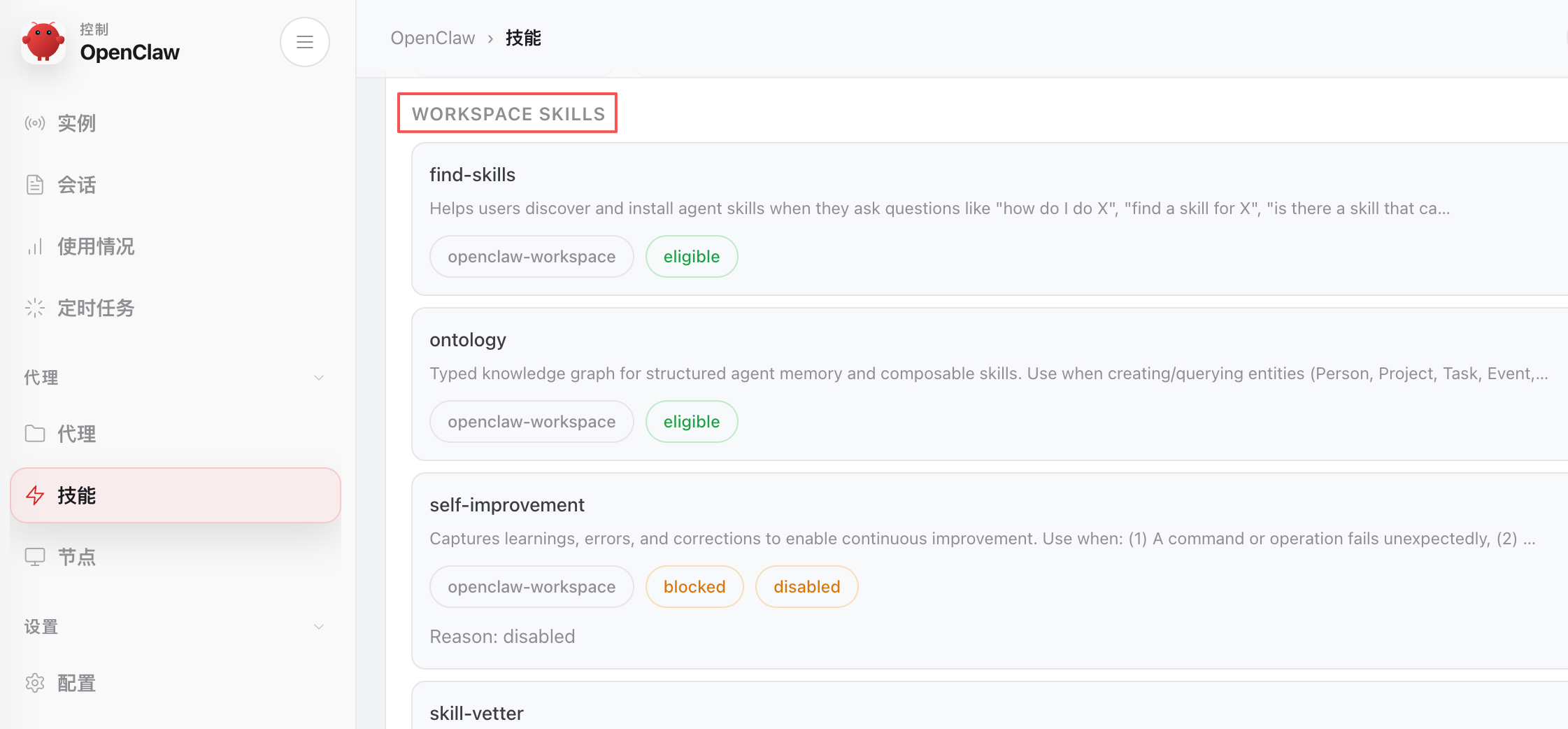Open the 使用情况 menu item
This screenshot has height=729, width=1568.
[x=96, y=247]
